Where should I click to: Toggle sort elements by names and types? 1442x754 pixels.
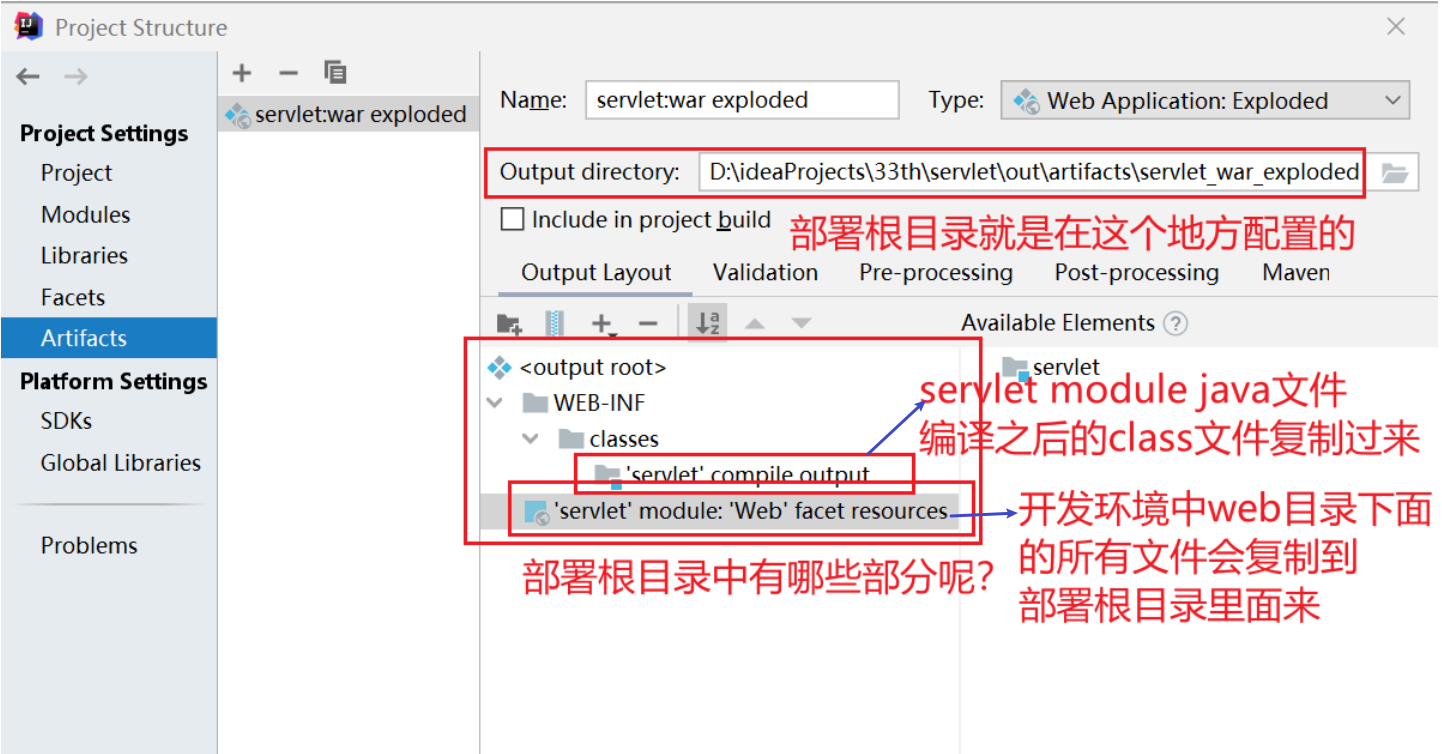pos(708,323)
